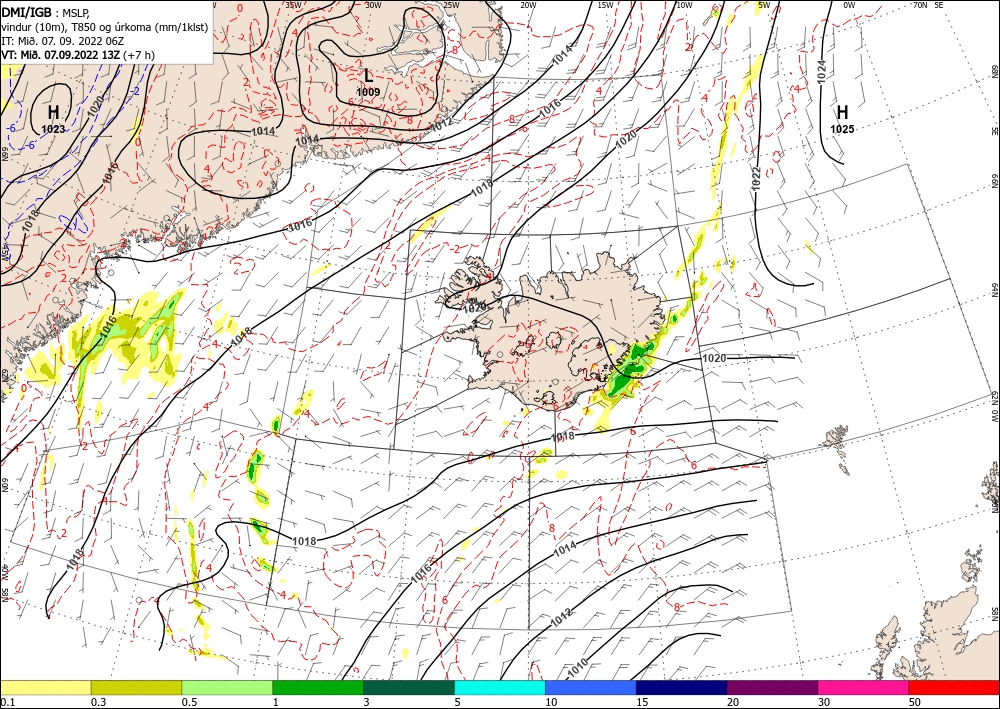
Task: Click the '35W' longitude label
Action: coord(293,5)
